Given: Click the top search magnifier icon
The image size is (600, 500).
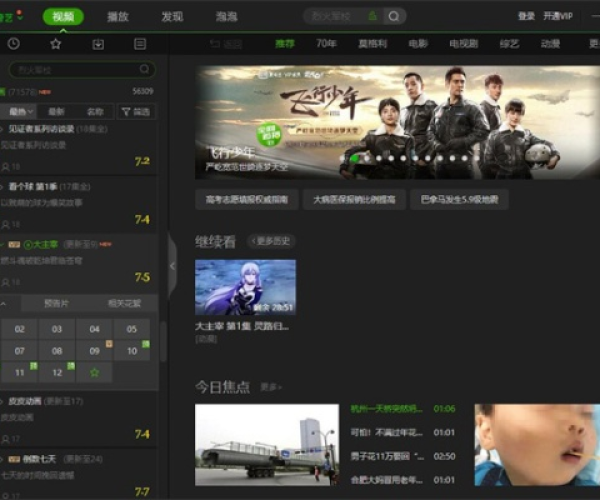Looking at the screenshot, I should point(394,16).
